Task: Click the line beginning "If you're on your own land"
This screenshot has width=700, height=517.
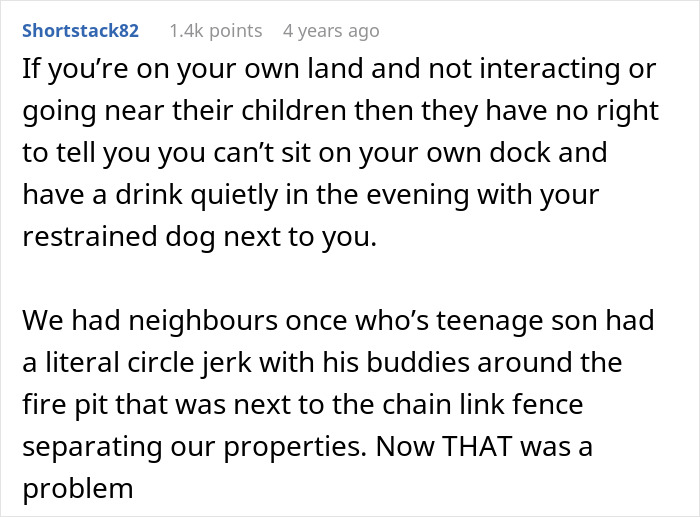Action: (x=341, y=72)
